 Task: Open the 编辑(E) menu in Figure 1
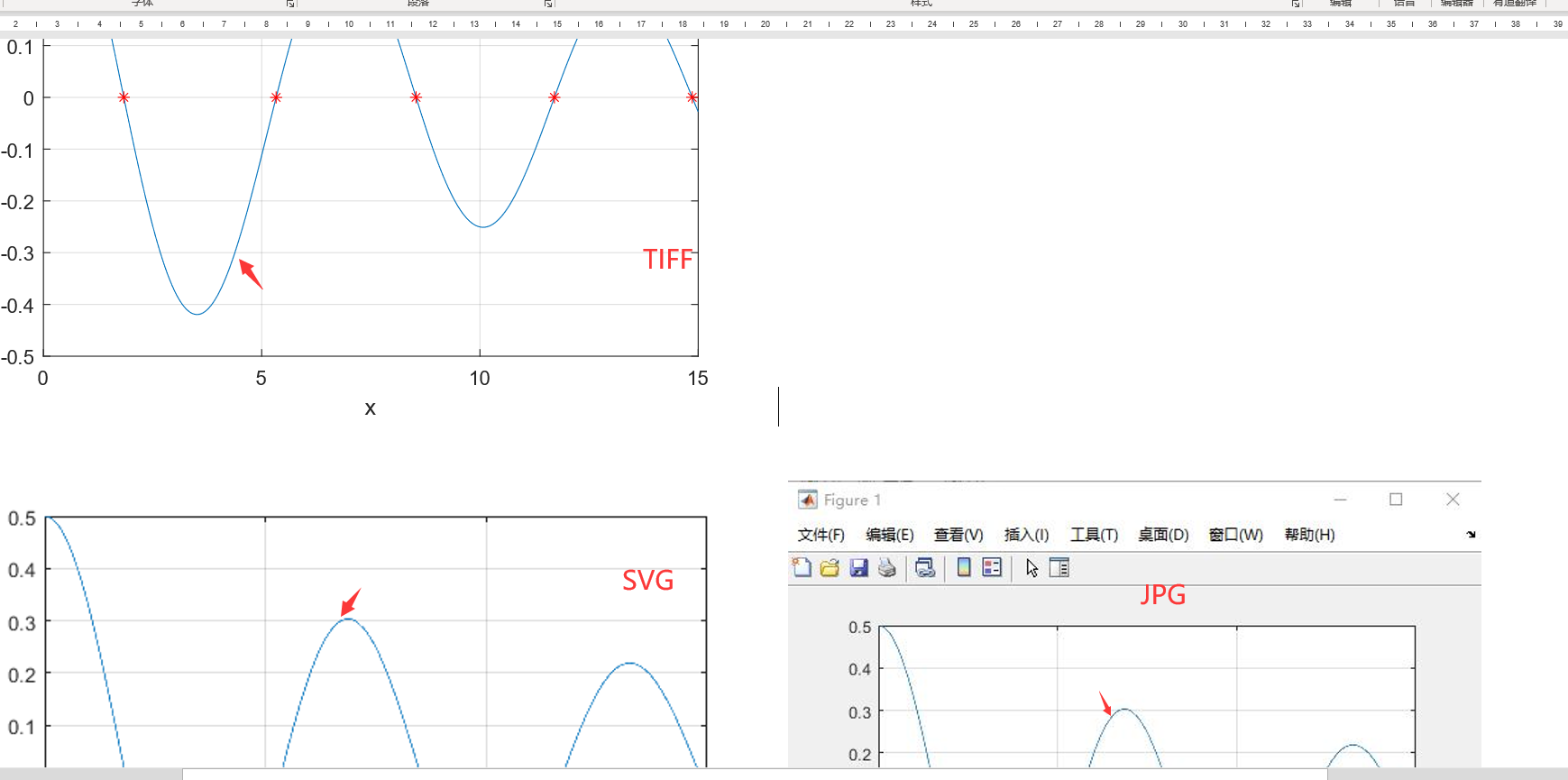[x=890, y=535]
